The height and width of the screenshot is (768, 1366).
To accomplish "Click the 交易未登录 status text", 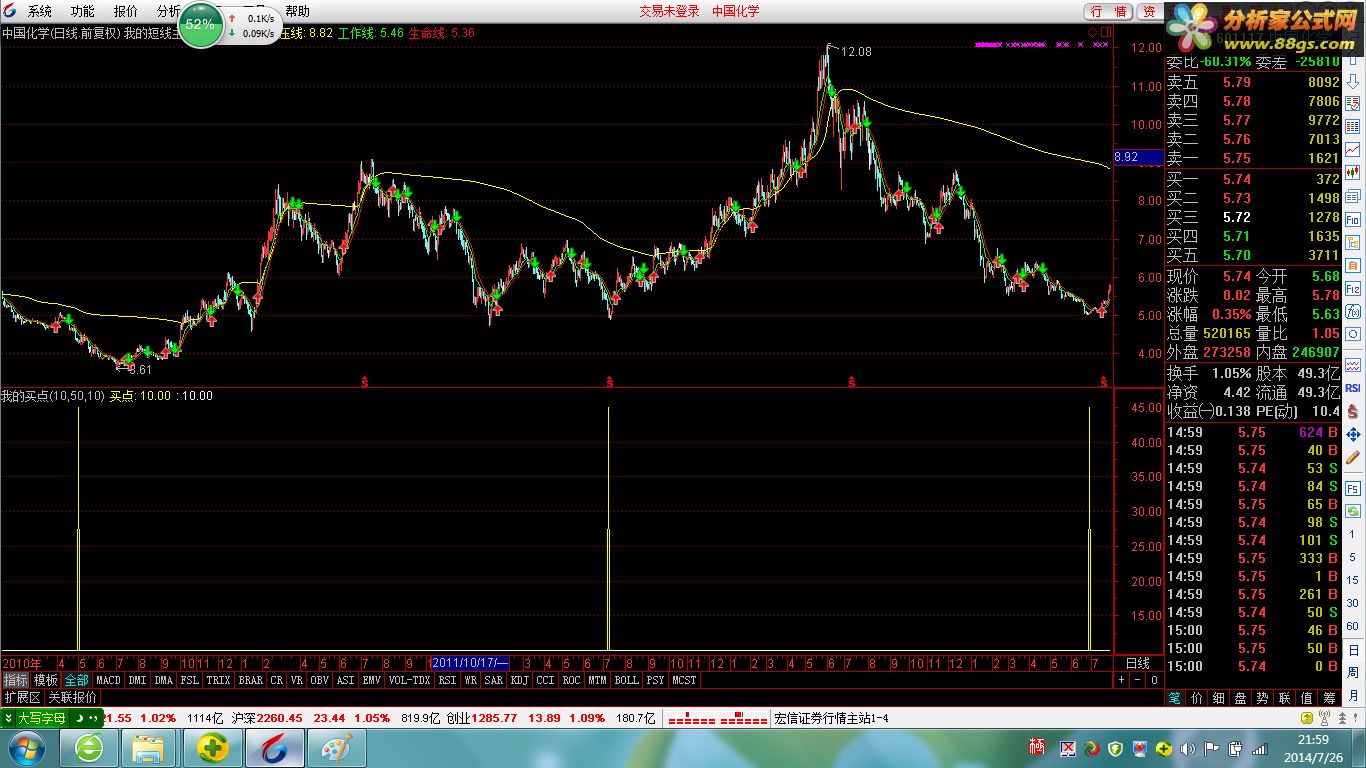I will click(x=669, y=11).
